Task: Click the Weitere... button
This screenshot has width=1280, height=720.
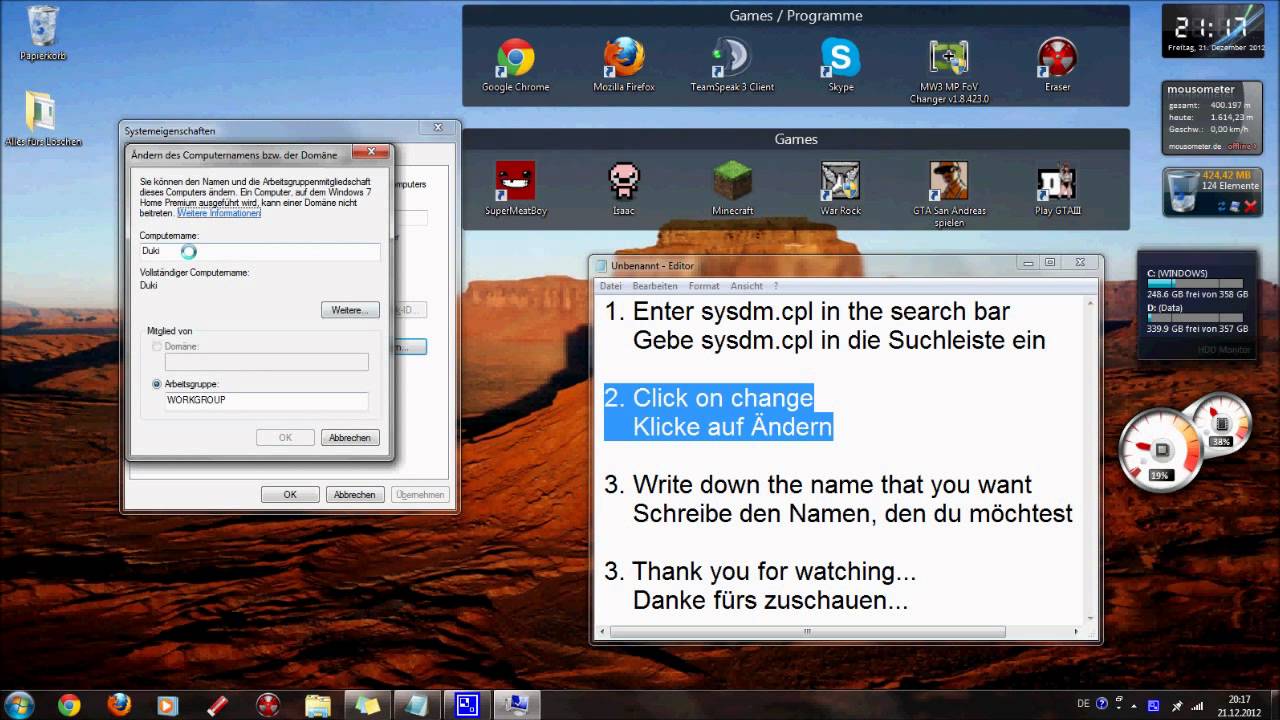Action: [350, 310]
